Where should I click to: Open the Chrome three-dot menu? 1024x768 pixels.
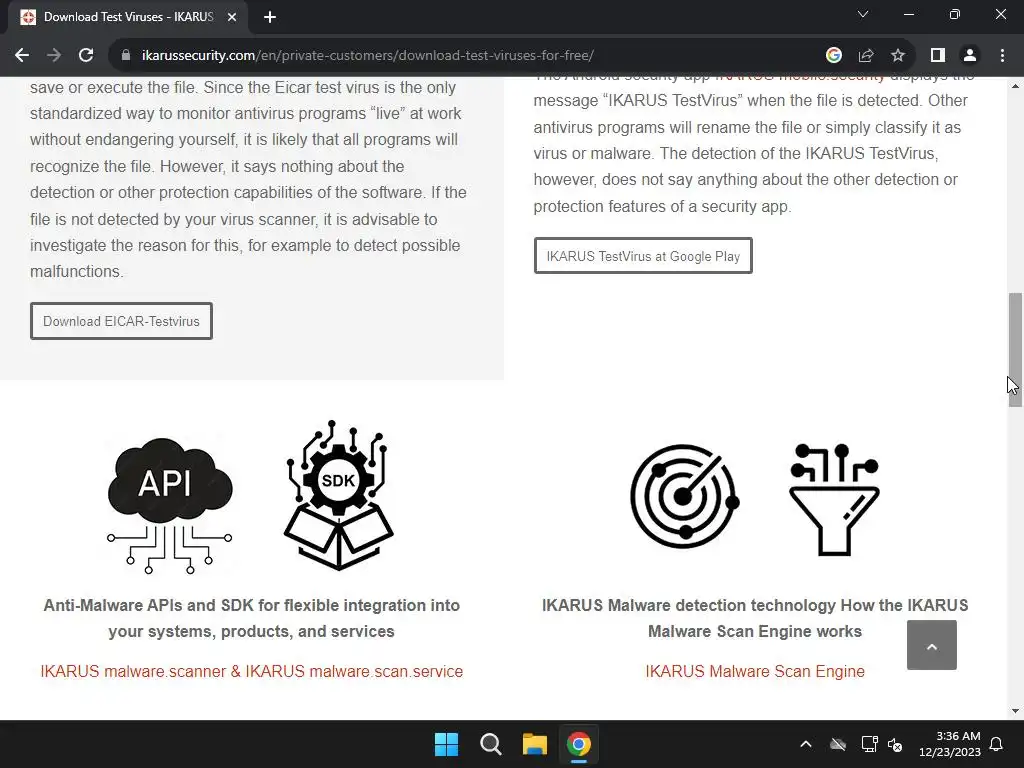click(x=1002, y=56)
